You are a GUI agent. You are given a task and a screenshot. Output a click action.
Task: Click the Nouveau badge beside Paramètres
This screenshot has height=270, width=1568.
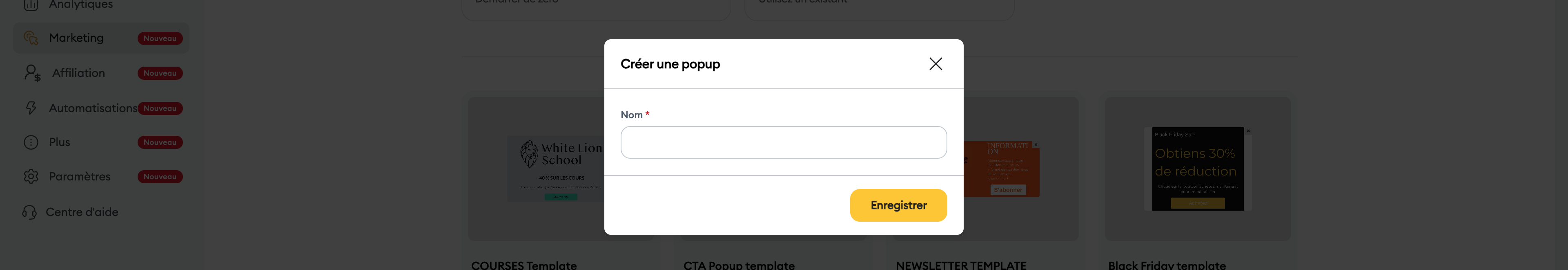point(160,177)
